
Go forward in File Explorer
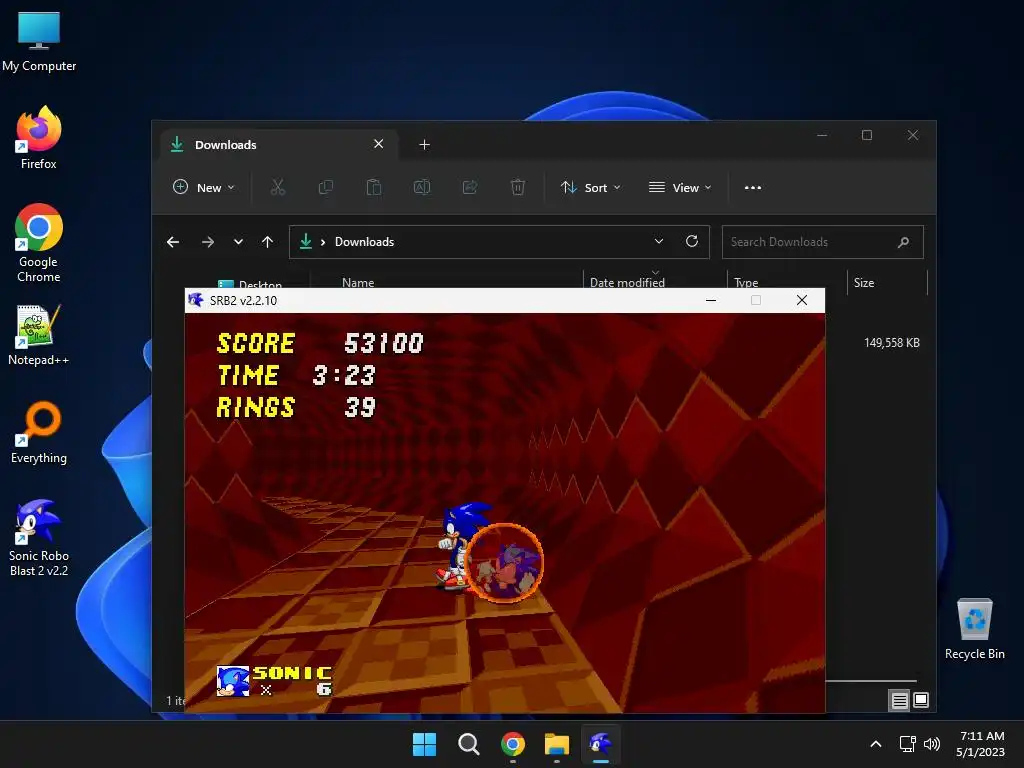point(208,242)
